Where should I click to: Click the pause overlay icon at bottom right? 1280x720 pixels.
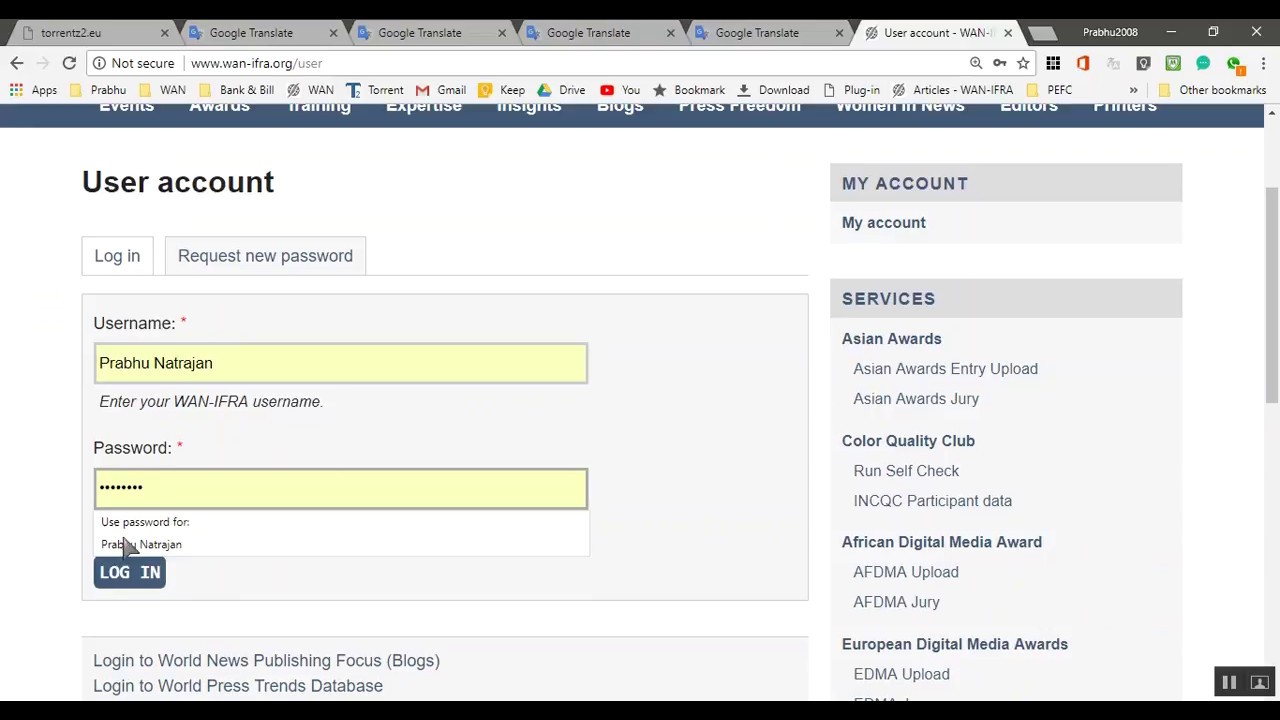click(x=1229, y=683)
